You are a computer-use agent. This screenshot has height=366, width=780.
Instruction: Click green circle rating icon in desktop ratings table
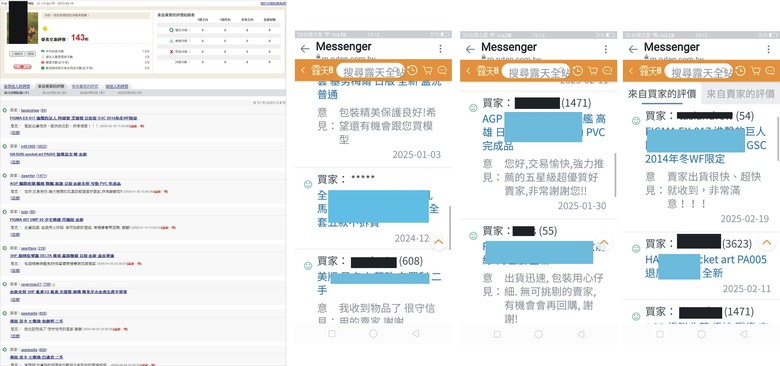(x=172, y=30)
